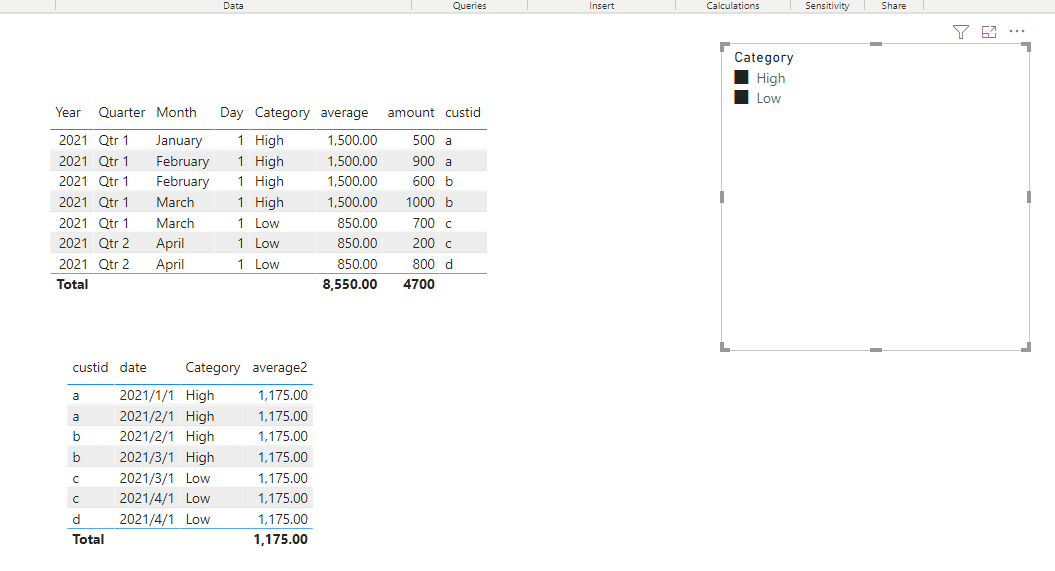
Task: Sort by average column header
Action: [344, 112]
